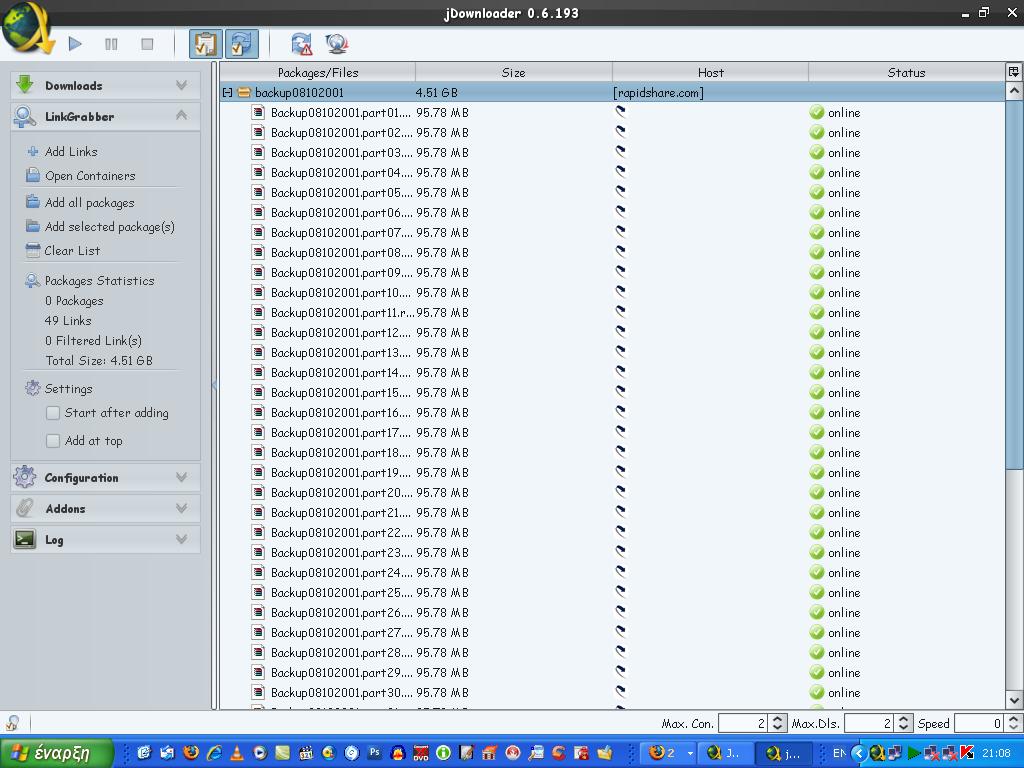Select the LinkGrabber sidebar tab
Image resolution: width=1024 pixels, height=768 pixels.
click(x=104, y=116)
